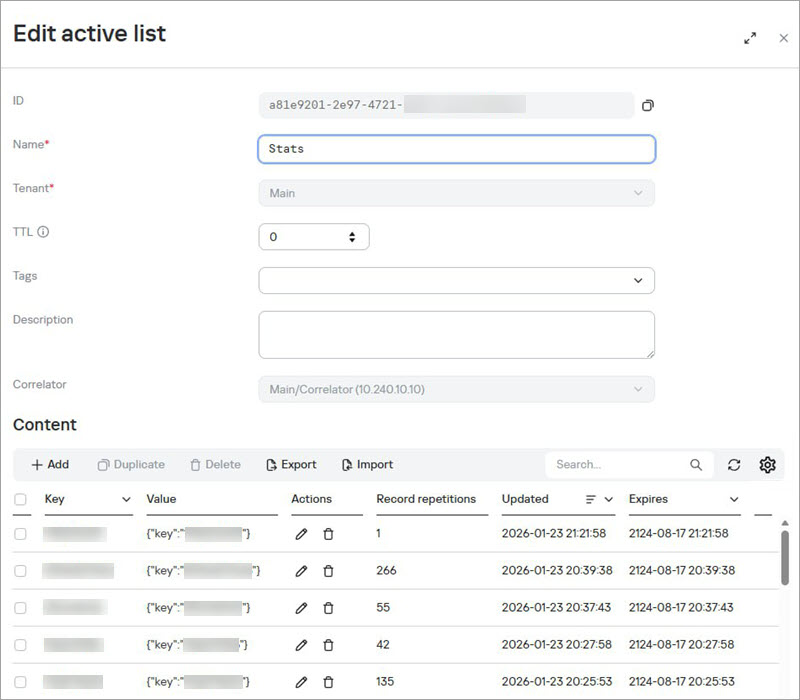Check the row updated 20:37:43

pos(20,608)
